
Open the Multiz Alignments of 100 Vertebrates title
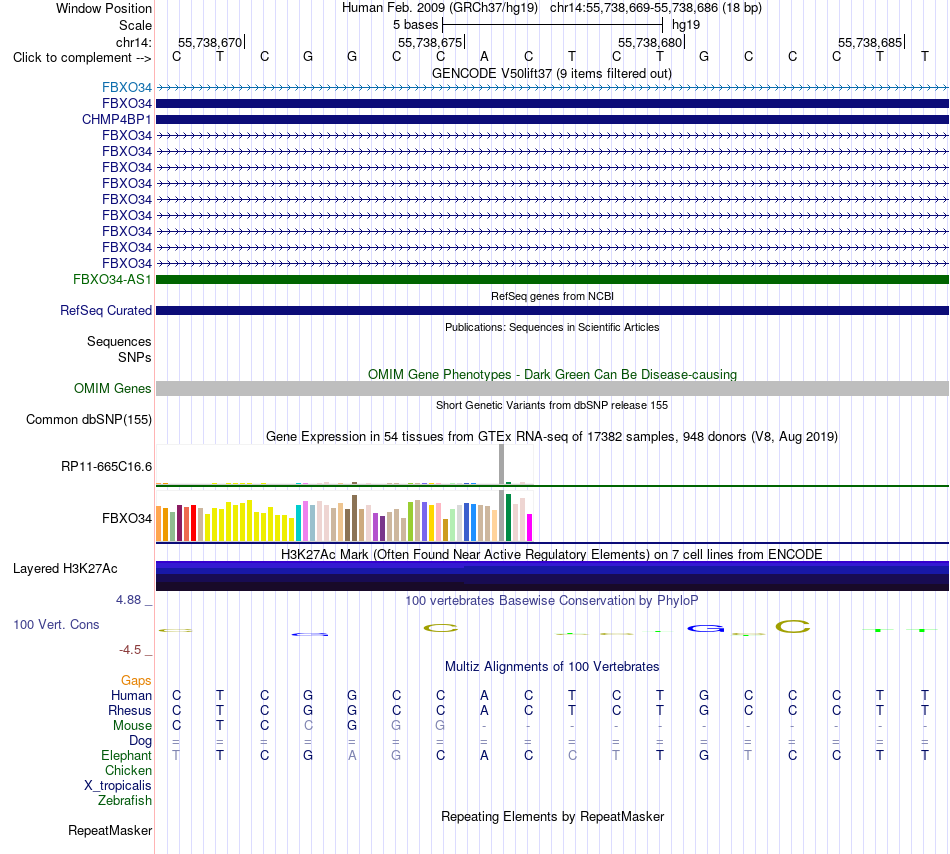click(x=552, y=667)
